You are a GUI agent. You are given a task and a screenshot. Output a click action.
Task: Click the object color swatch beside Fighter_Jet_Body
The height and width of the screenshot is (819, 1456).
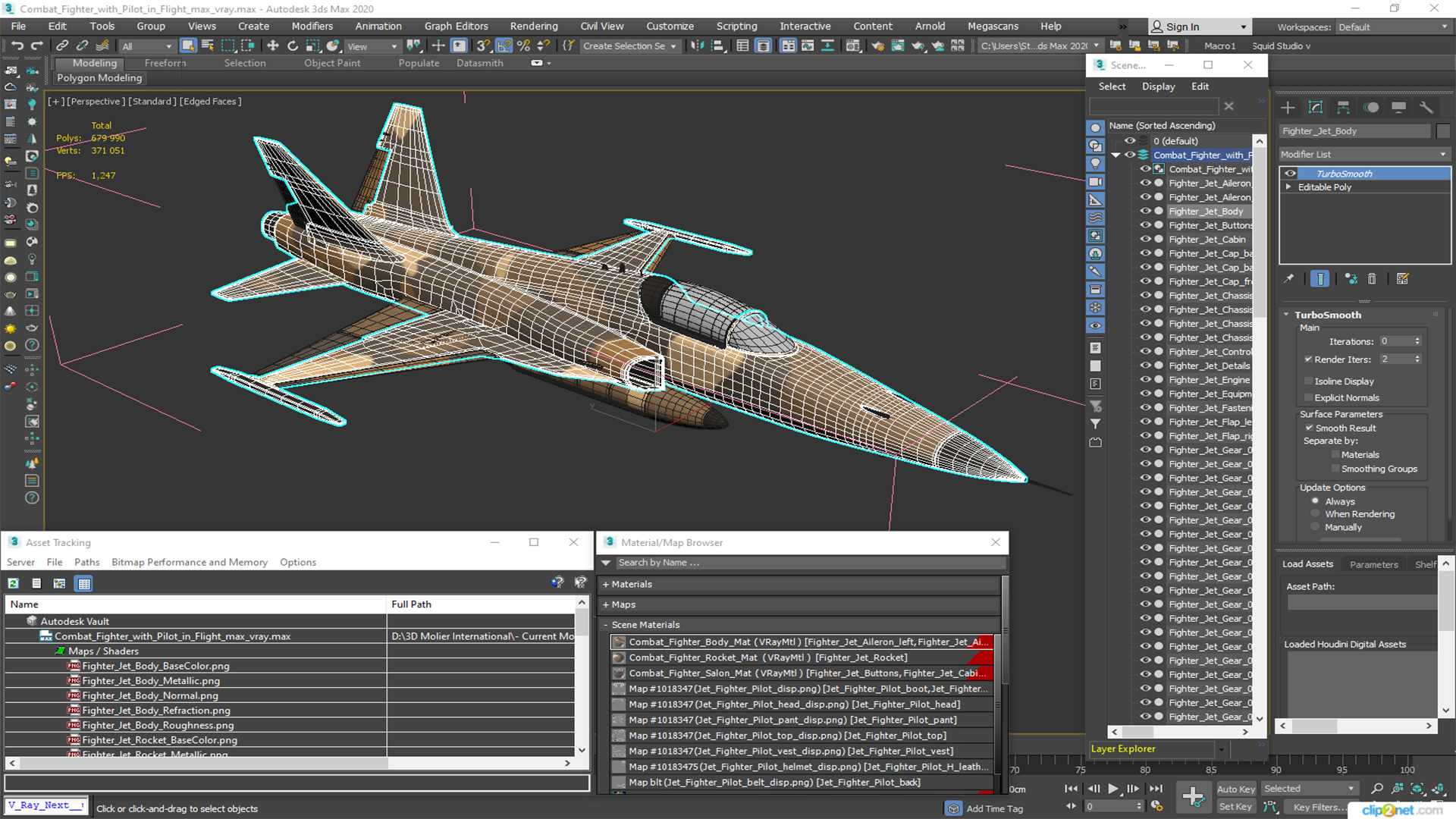coord(1443,131)
